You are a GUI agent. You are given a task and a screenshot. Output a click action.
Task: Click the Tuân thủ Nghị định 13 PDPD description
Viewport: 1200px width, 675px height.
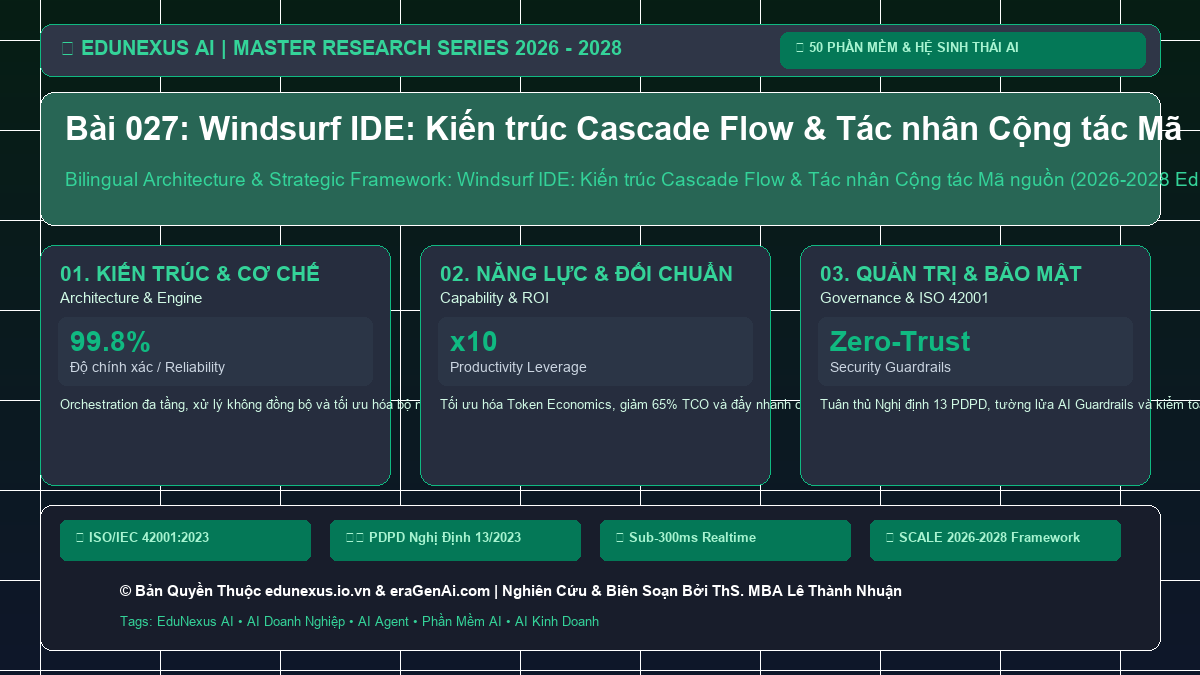pyautogui.click(x=1008, y=405)
